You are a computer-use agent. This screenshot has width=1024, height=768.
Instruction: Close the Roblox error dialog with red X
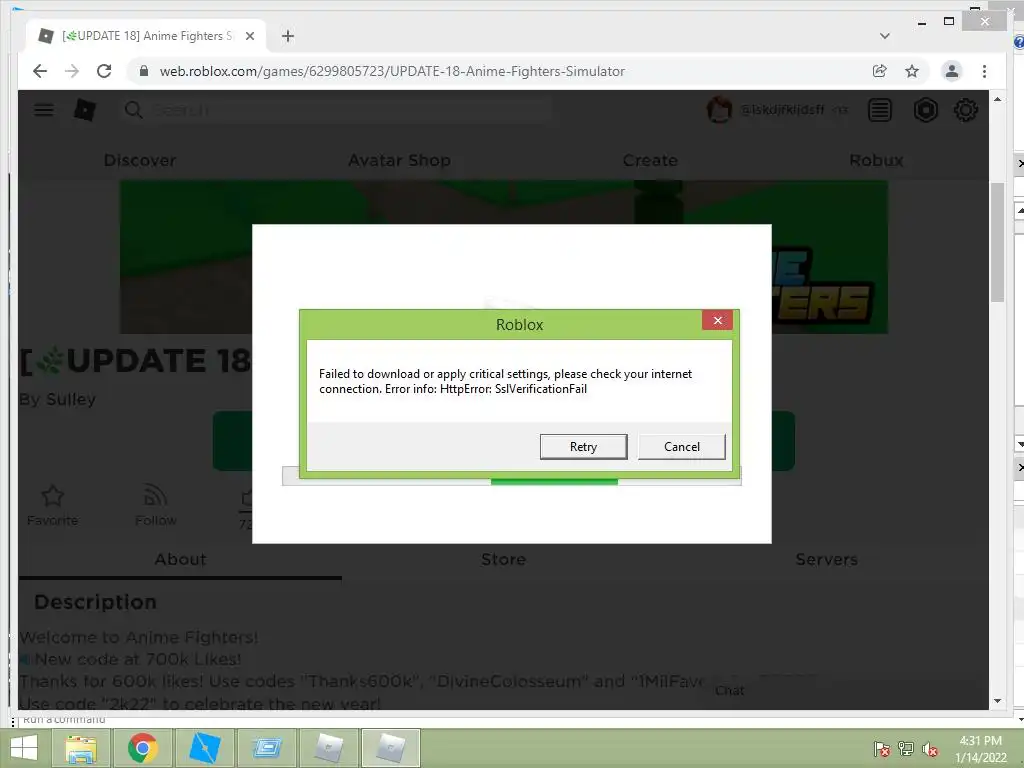[x=717, y=320]
